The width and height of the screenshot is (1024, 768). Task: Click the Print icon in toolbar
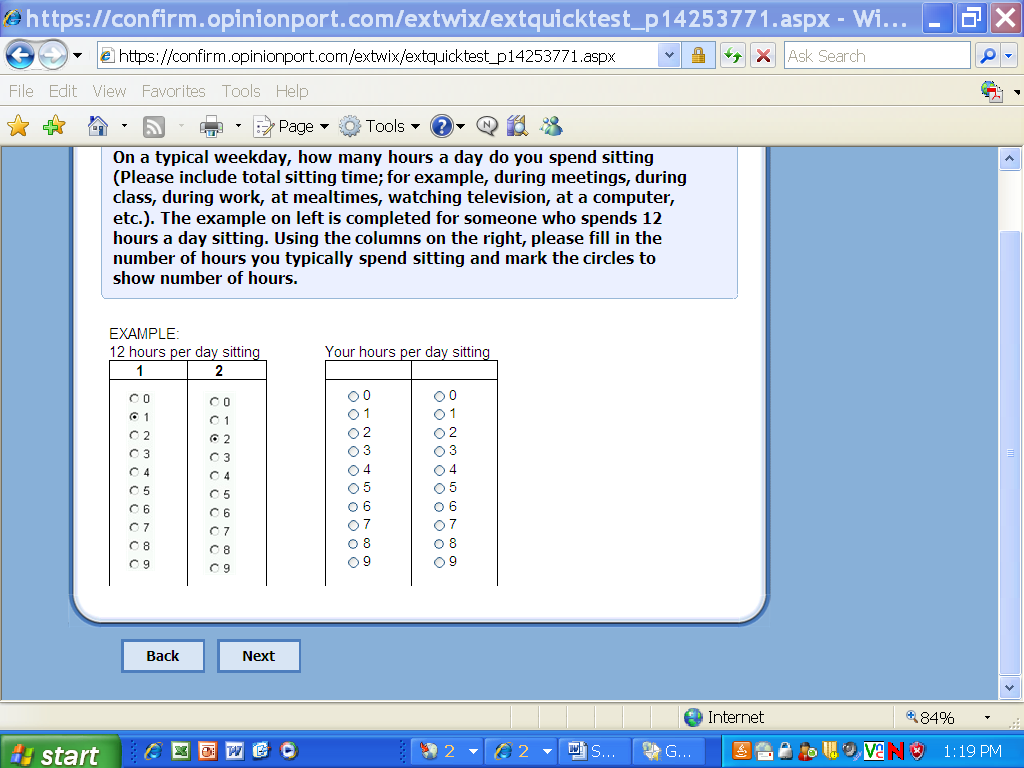(211, 126)
